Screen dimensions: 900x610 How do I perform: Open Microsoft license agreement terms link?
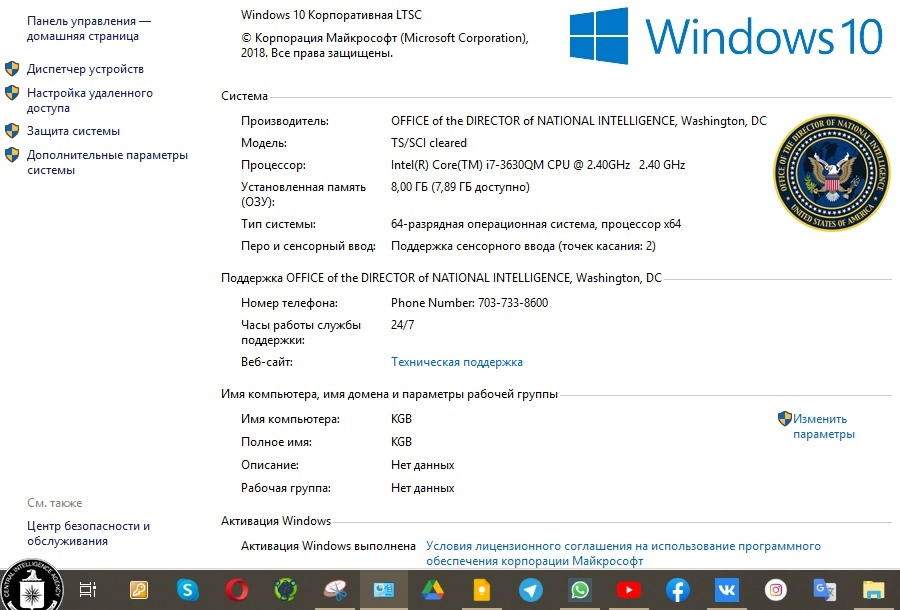click(623, 553)
